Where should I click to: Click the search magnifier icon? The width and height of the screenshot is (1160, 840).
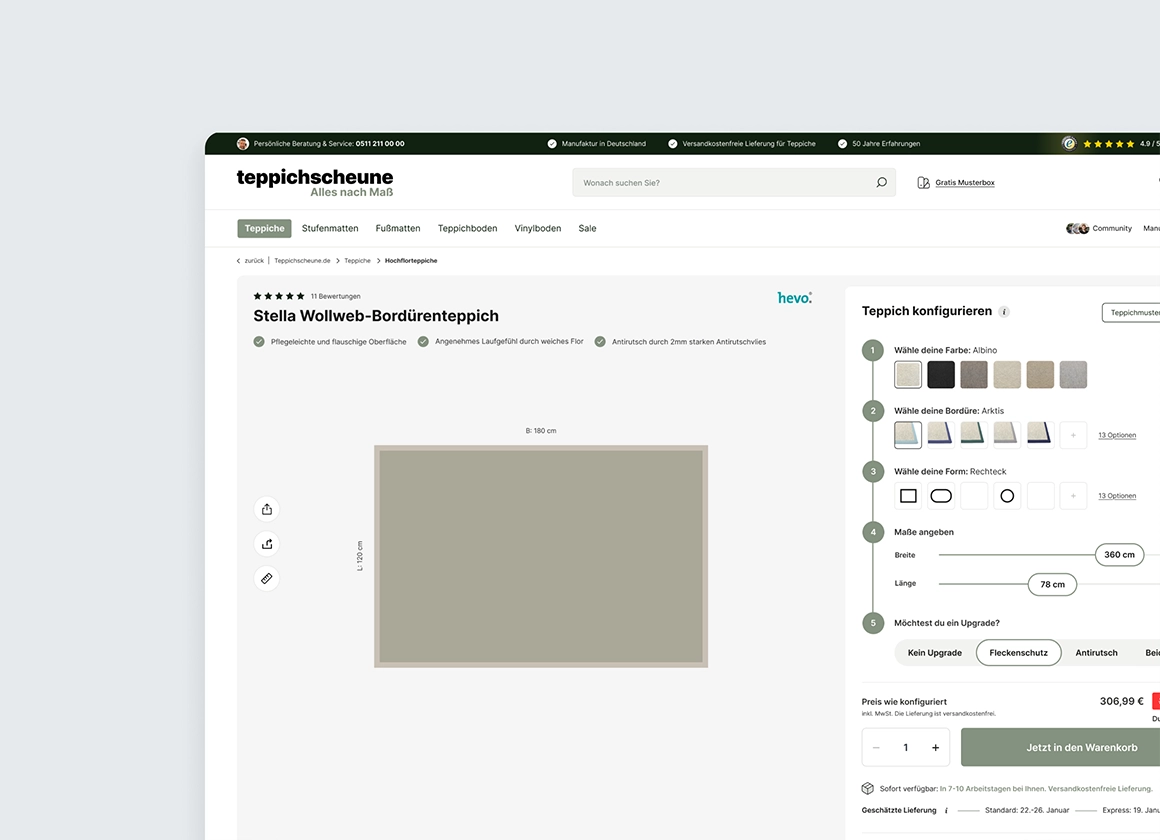pyautogui.click(x=881, y=182)
